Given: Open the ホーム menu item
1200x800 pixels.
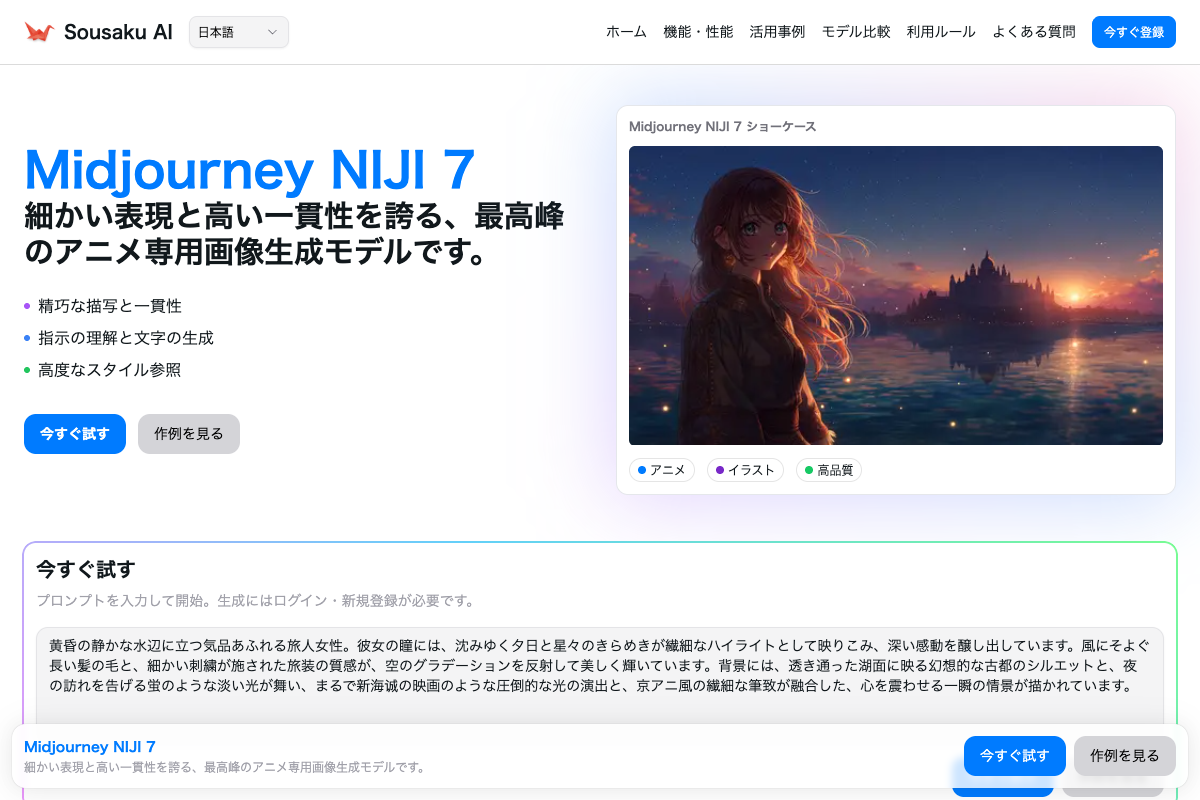Looking at the screenshot, I should click(x=626, y=32).
